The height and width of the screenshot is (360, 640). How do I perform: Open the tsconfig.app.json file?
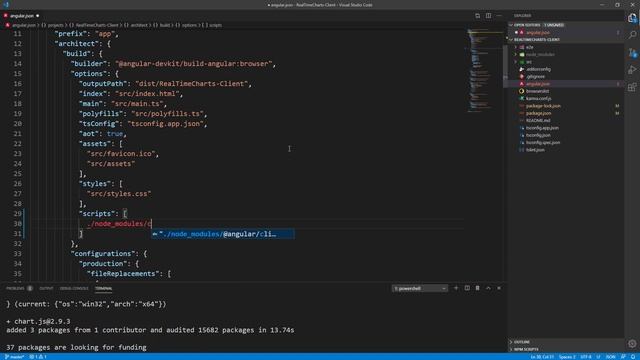[x=542, y=128]
